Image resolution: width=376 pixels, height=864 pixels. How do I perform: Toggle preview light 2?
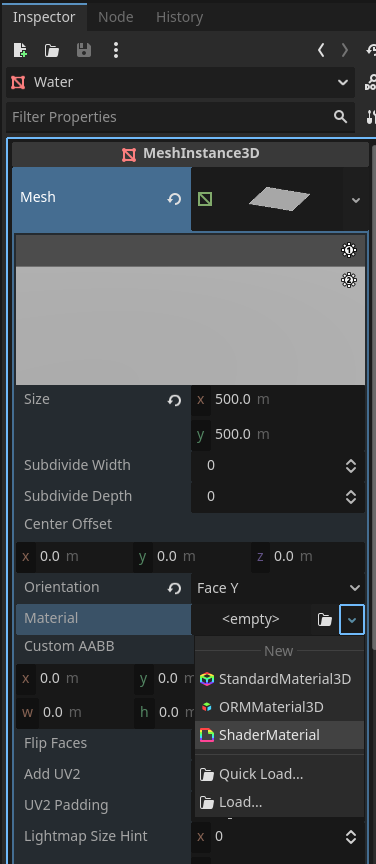(x=348, y=280)
